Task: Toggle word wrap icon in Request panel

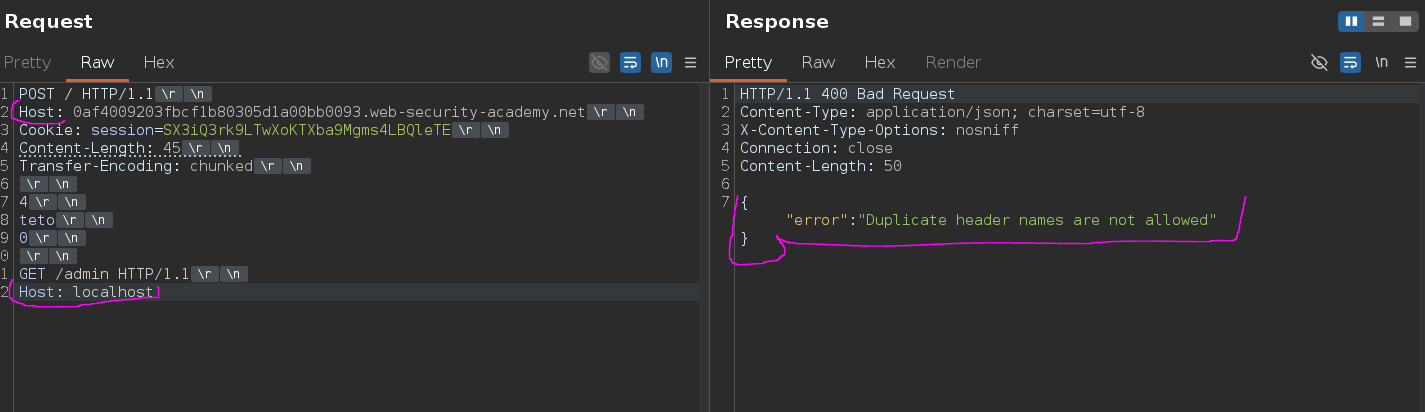Action: click(630, 62)
